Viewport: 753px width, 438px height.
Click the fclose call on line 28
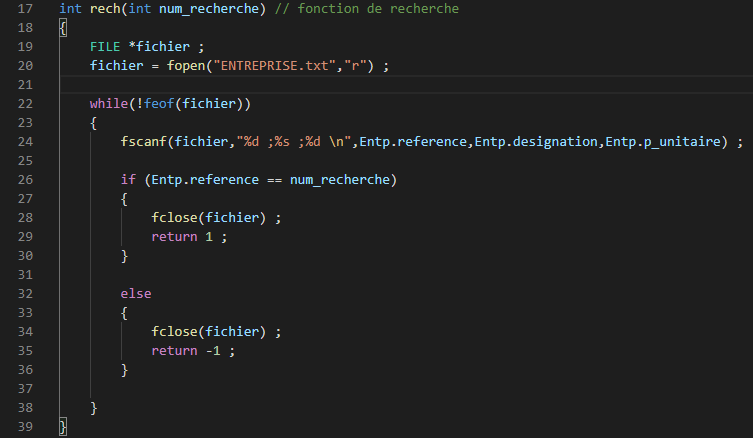tap(174, 218)
